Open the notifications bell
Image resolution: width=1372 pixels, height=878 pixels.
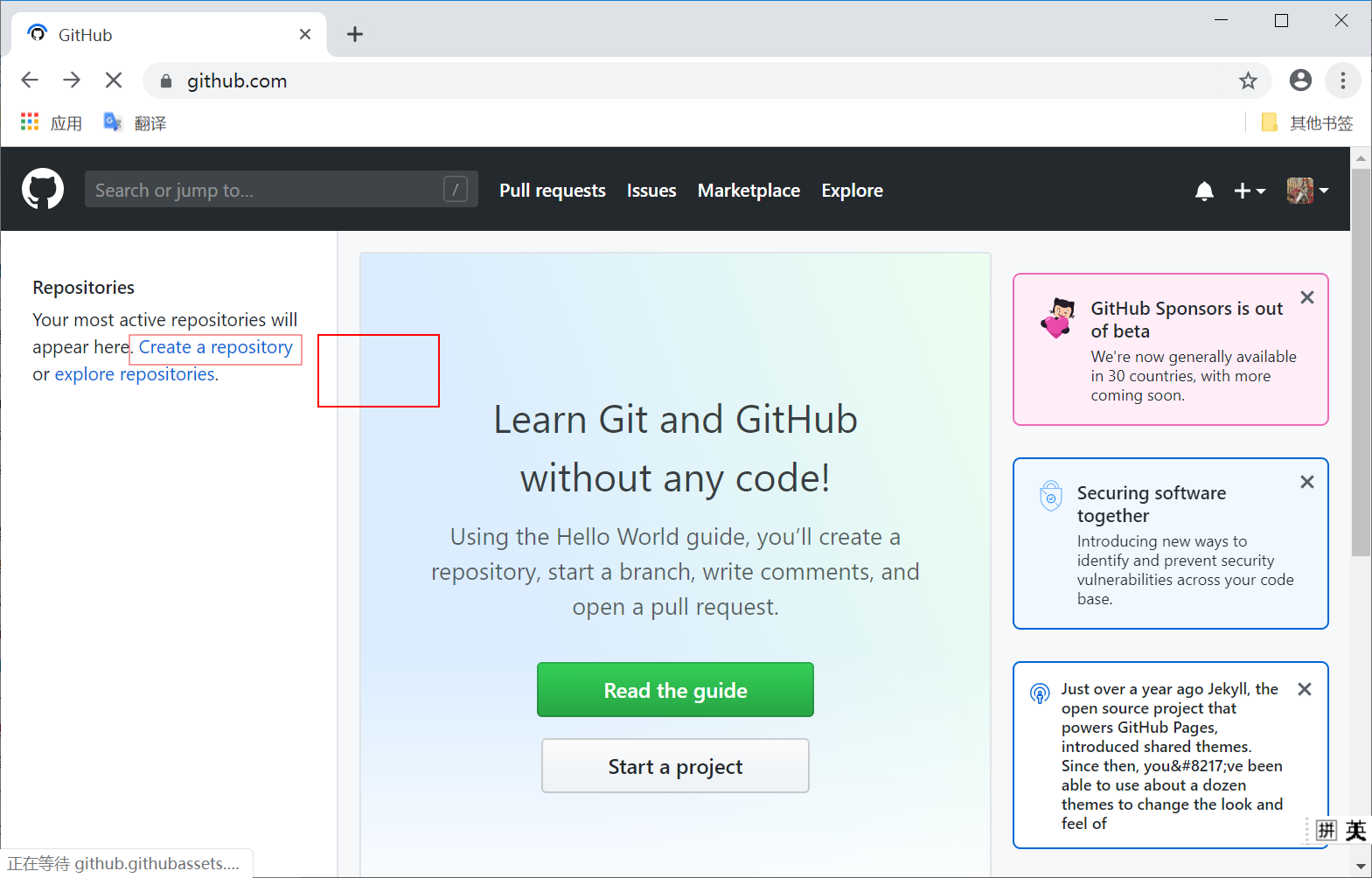[1204, 191]
